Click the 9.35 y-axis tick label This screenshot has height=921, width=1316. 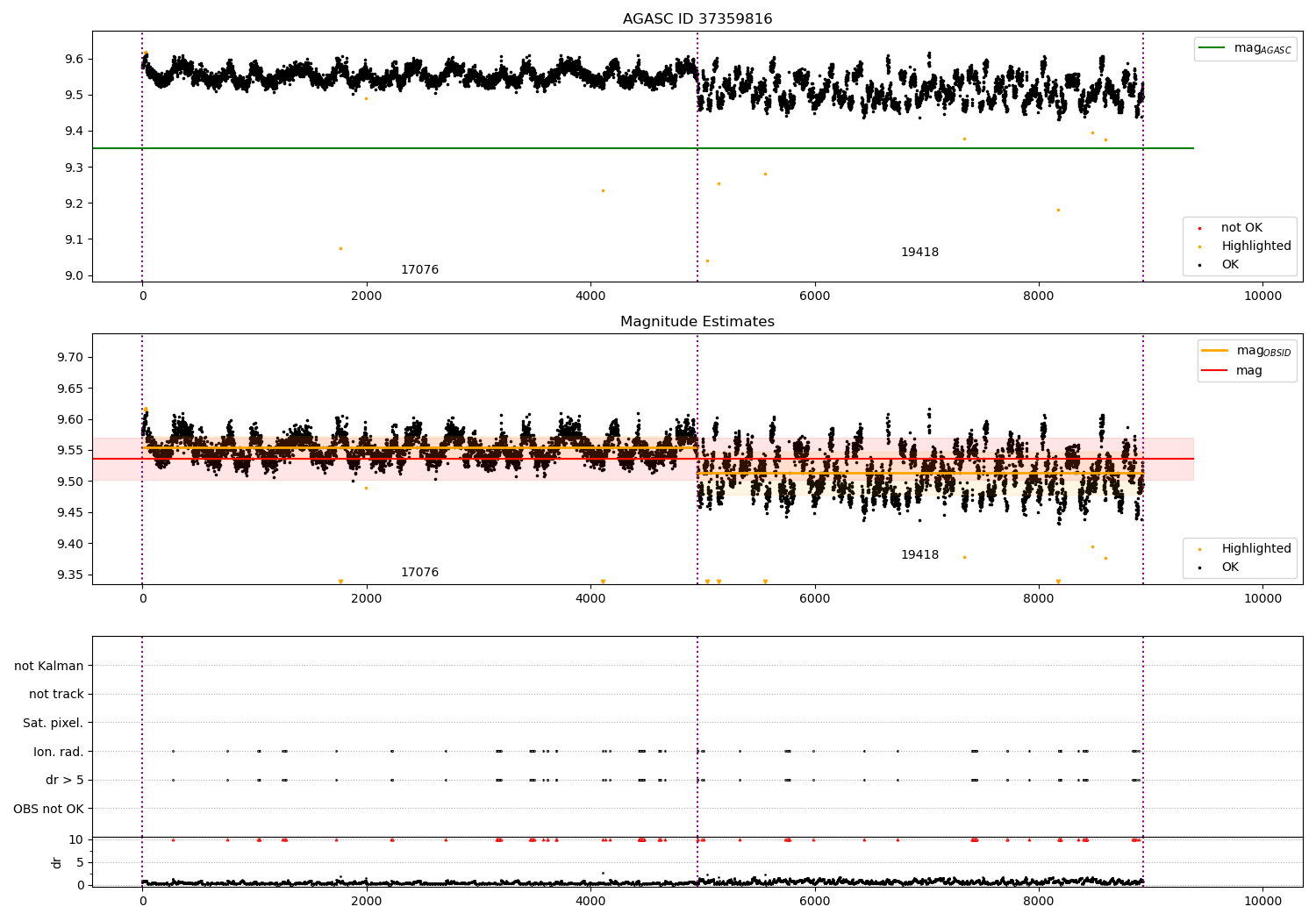(69, 575)
